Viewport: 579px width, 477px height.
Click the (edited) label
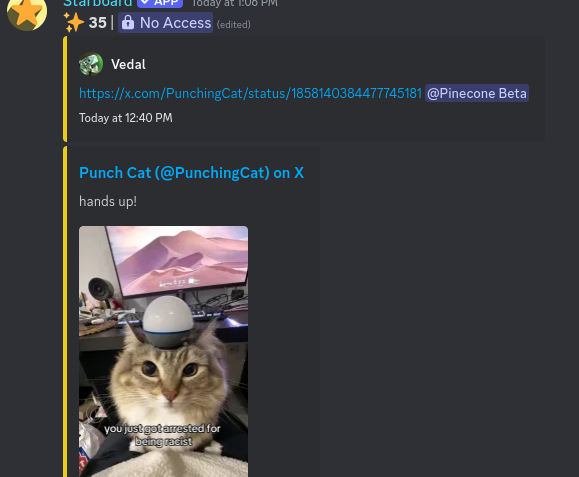click(x=233, y=24)
